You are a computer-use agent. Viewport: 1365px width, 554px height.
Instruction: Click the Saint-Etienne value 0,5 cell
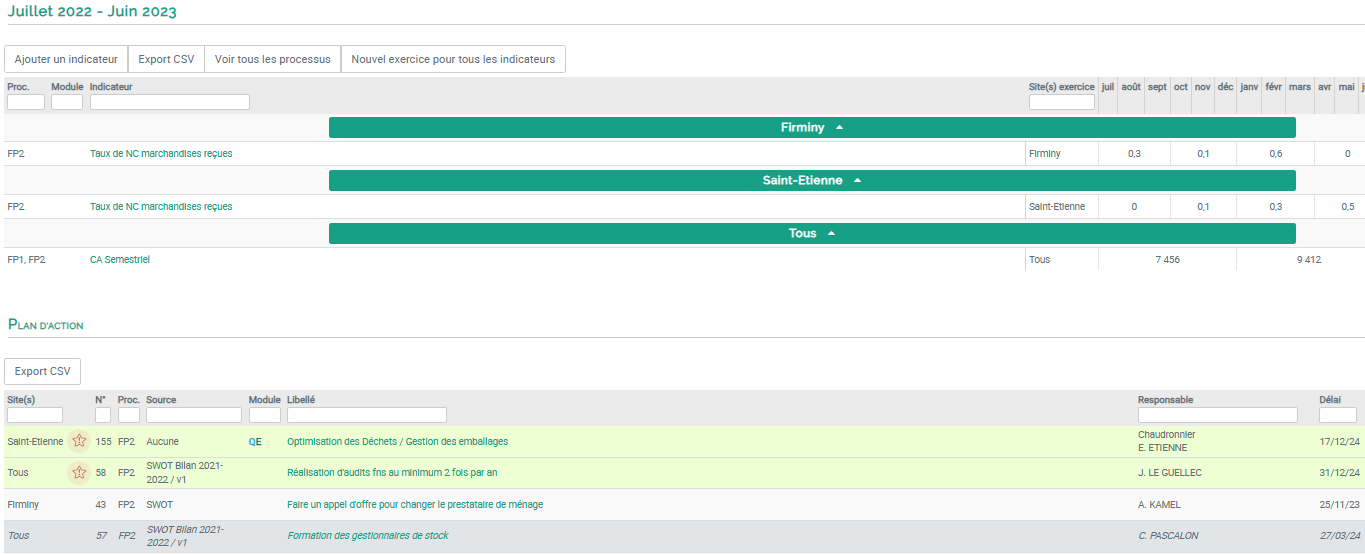point(1347,207)
